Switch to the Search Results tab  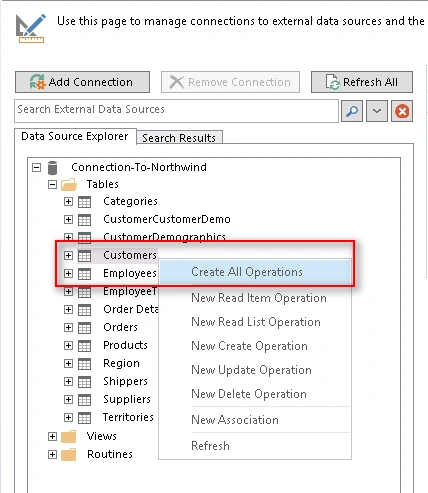coord(179,138)
